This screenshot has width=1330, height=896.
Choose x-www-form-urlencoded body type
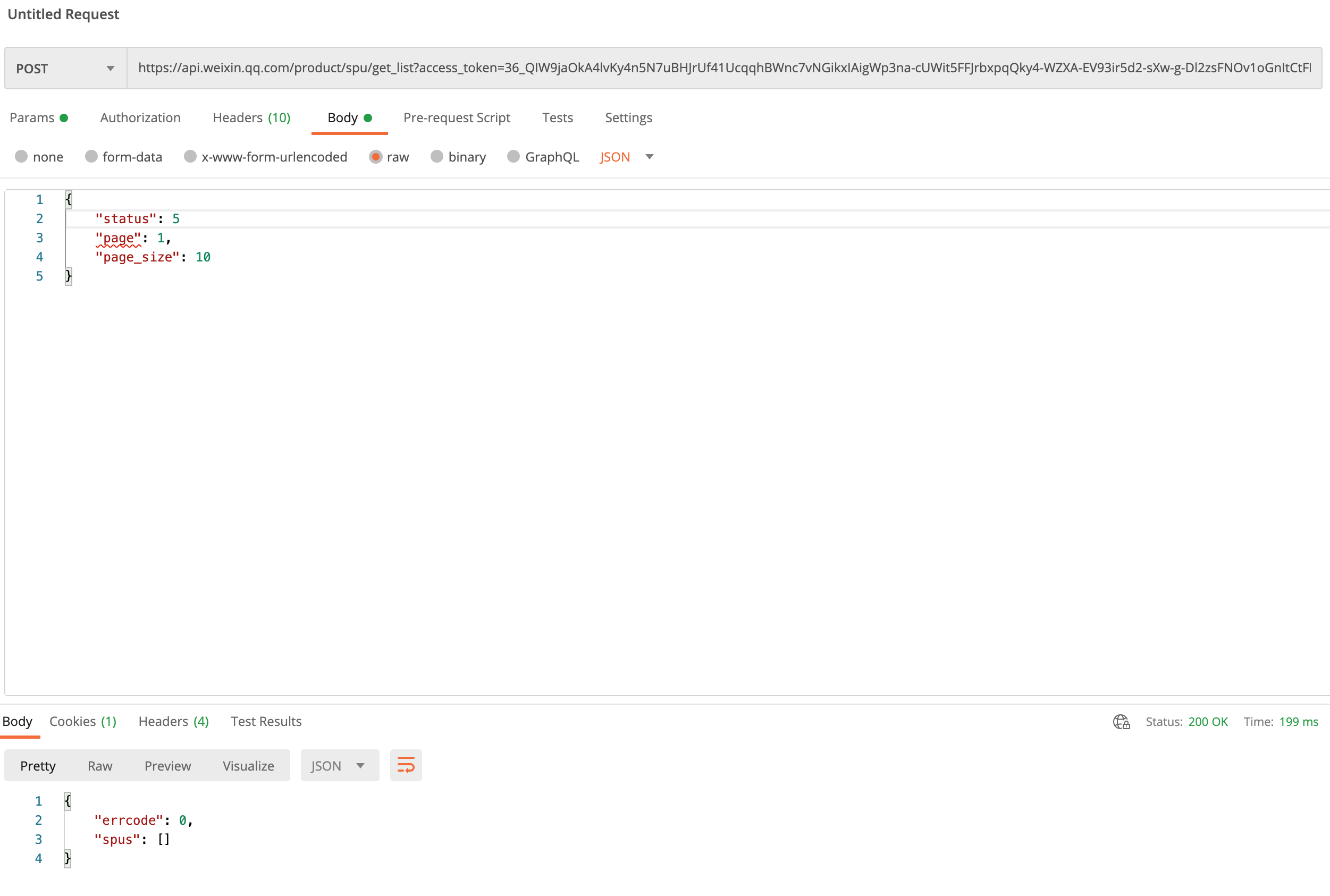click(190, 157)
